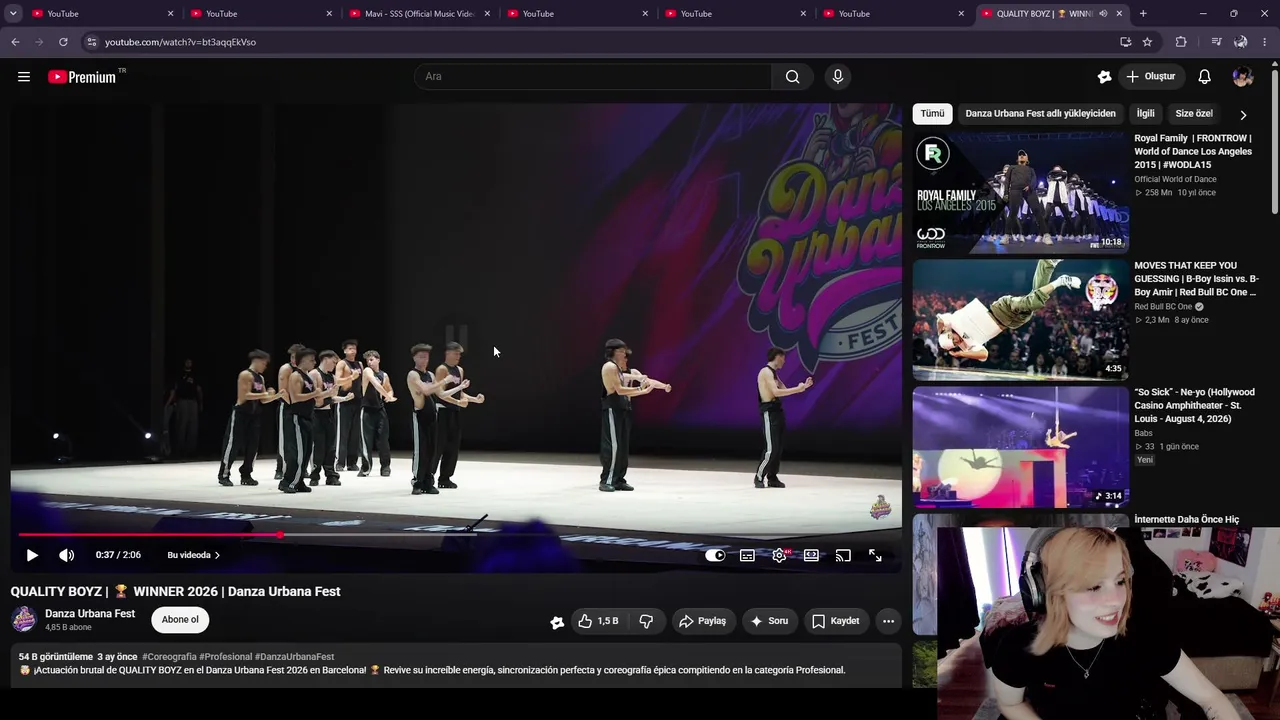Image resolution: width=1280 pixels, height=720 pixels.
Task: Open the media controls toolbar button
Action: click(x=1216, y=42)
